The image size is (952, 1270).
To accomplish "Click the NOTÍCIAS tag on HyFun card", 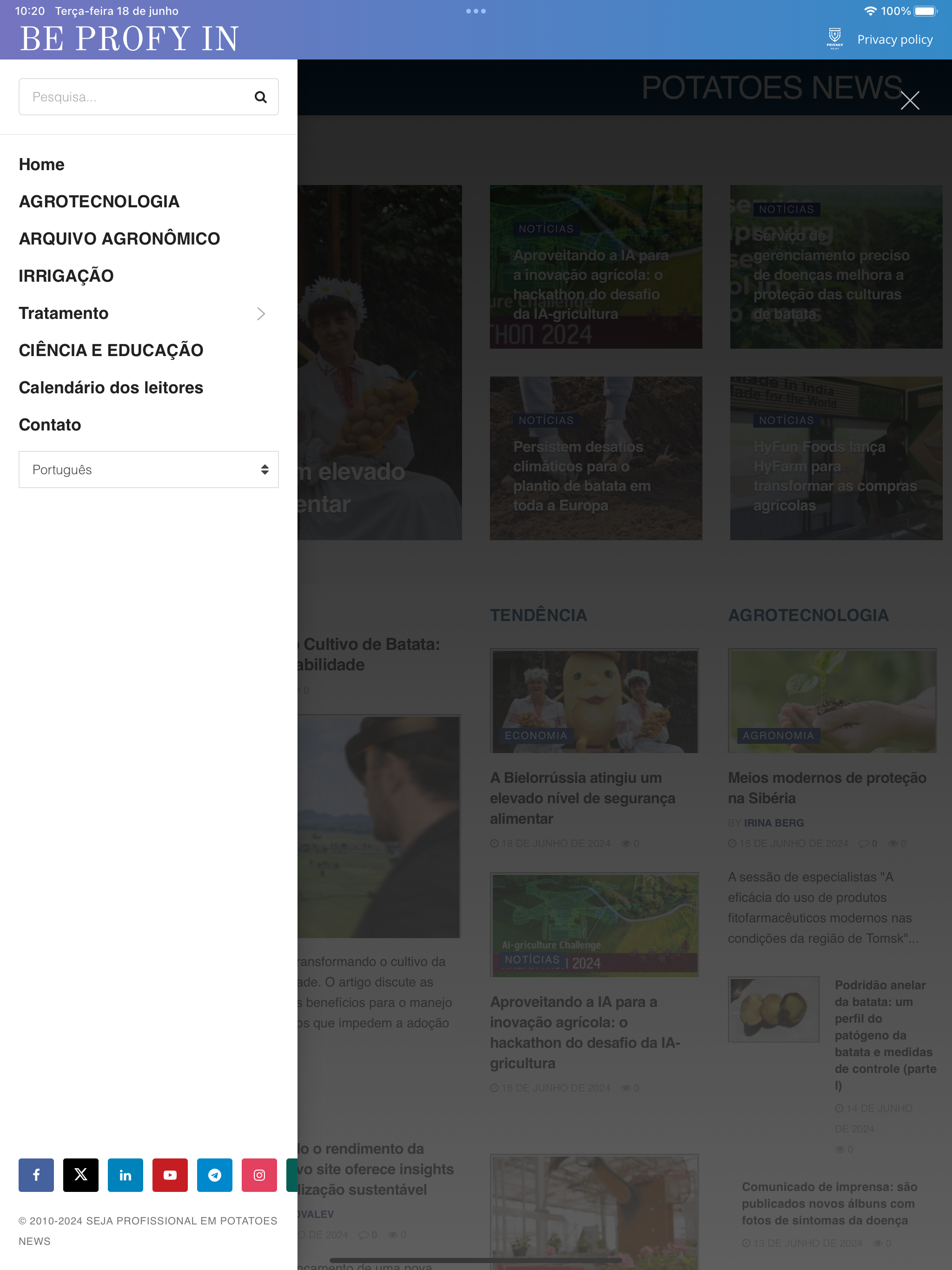I will (786, 420).
